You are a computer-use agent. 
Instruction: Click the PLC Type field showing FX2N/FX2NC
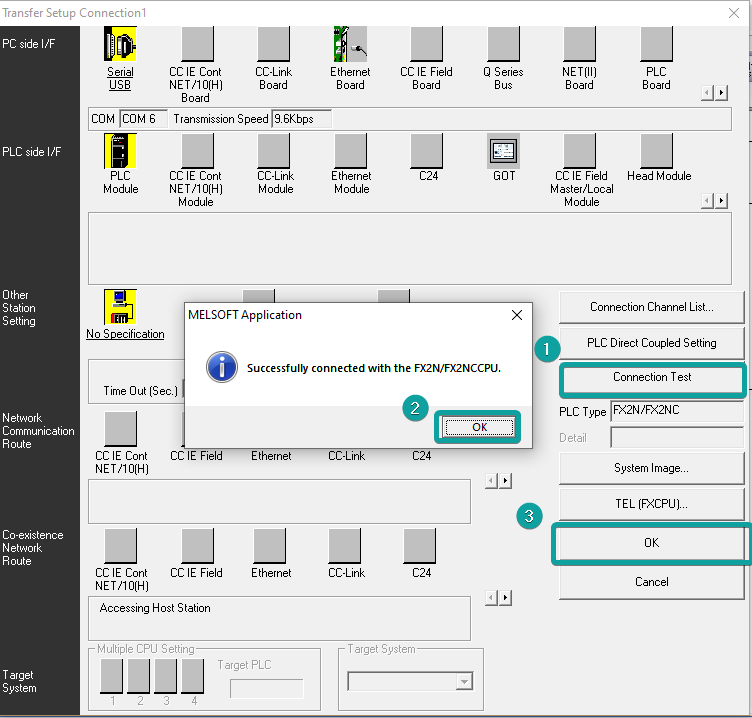pos(677,411)
